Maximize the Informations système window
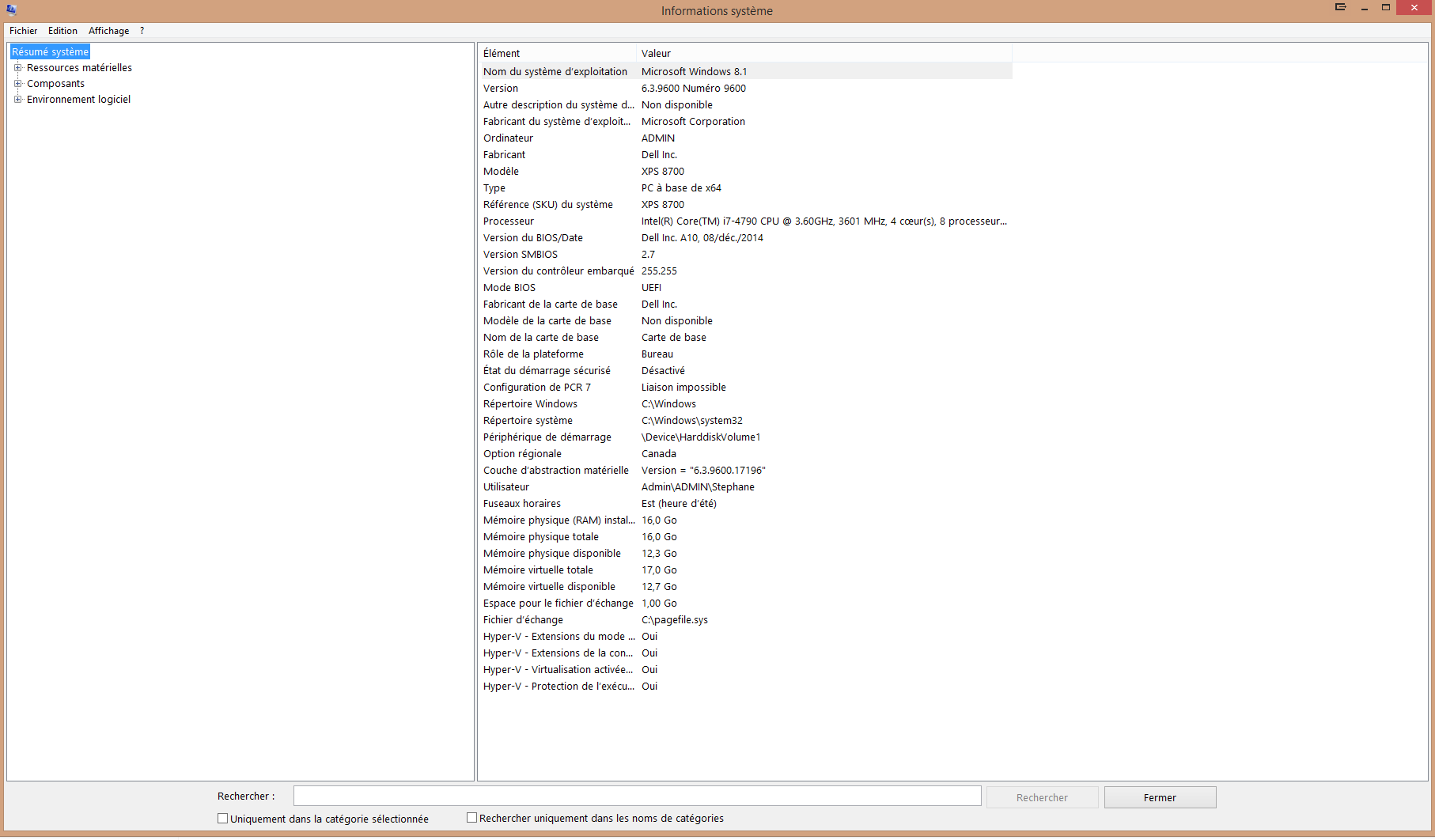The image size is (1435, 840). (x=1386, y=8)
